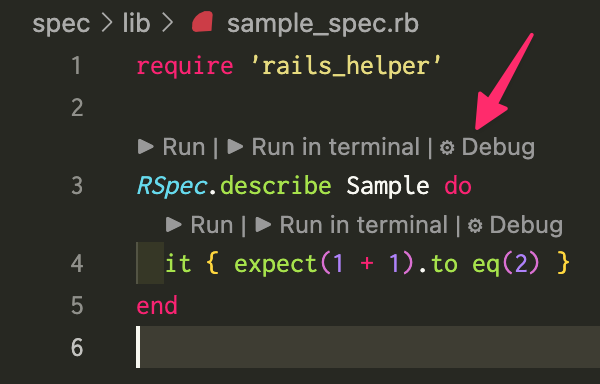Open the lib breadcrumb folder
This screenshot has width=600, height=384.
tap(136, 23)
